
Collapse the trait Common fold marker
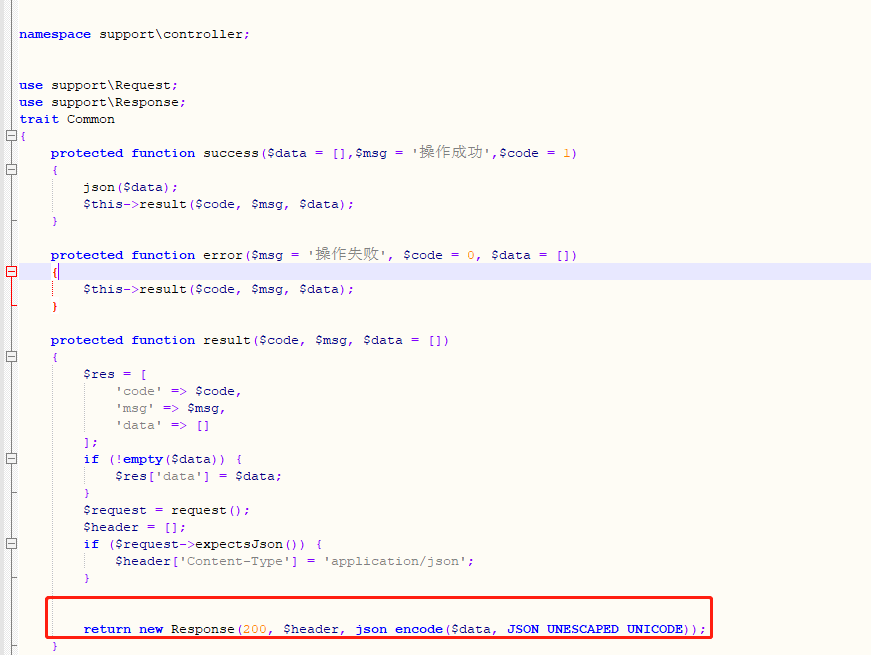tap(11, 136)
